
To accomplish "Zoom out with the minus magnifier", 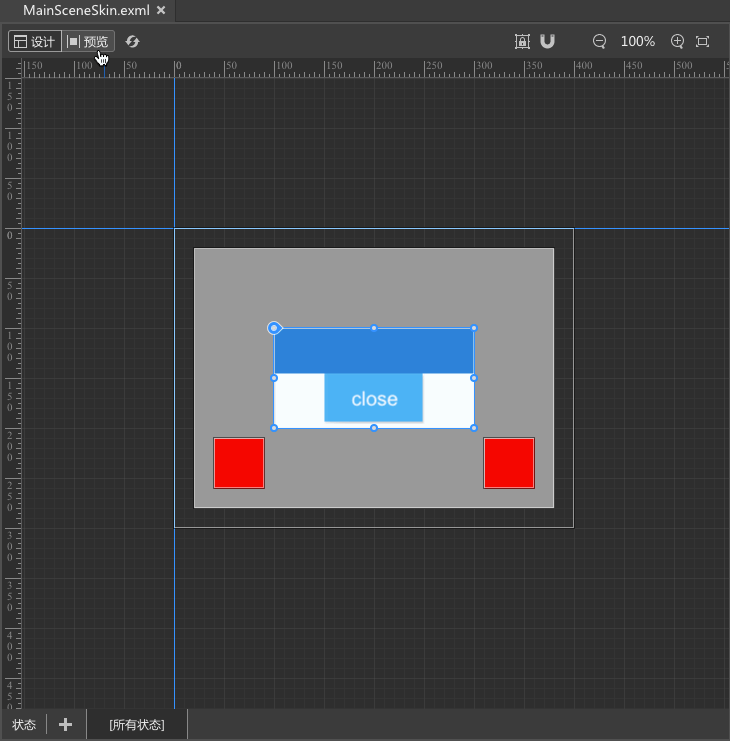I will (x=599, y=42).
